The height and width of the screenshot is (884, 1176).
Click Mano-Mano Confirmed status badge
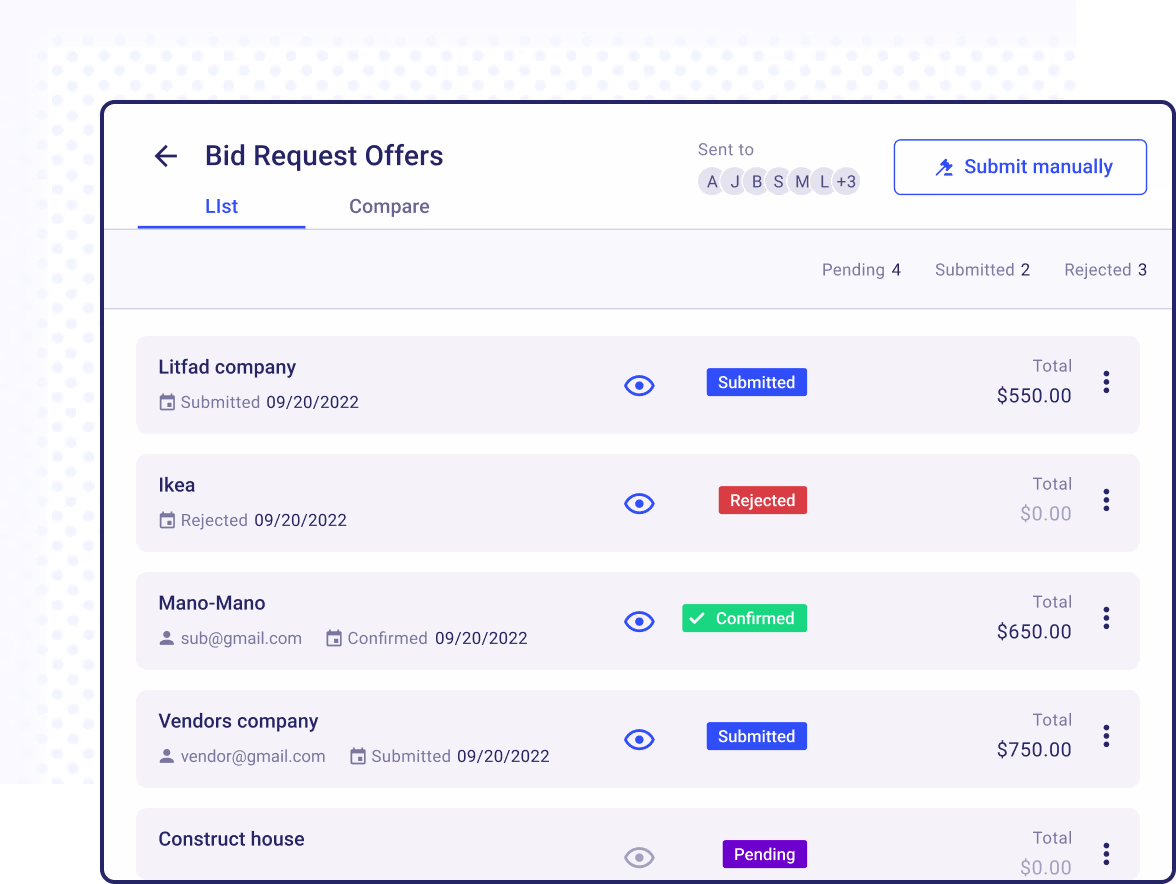pos(745,619)
